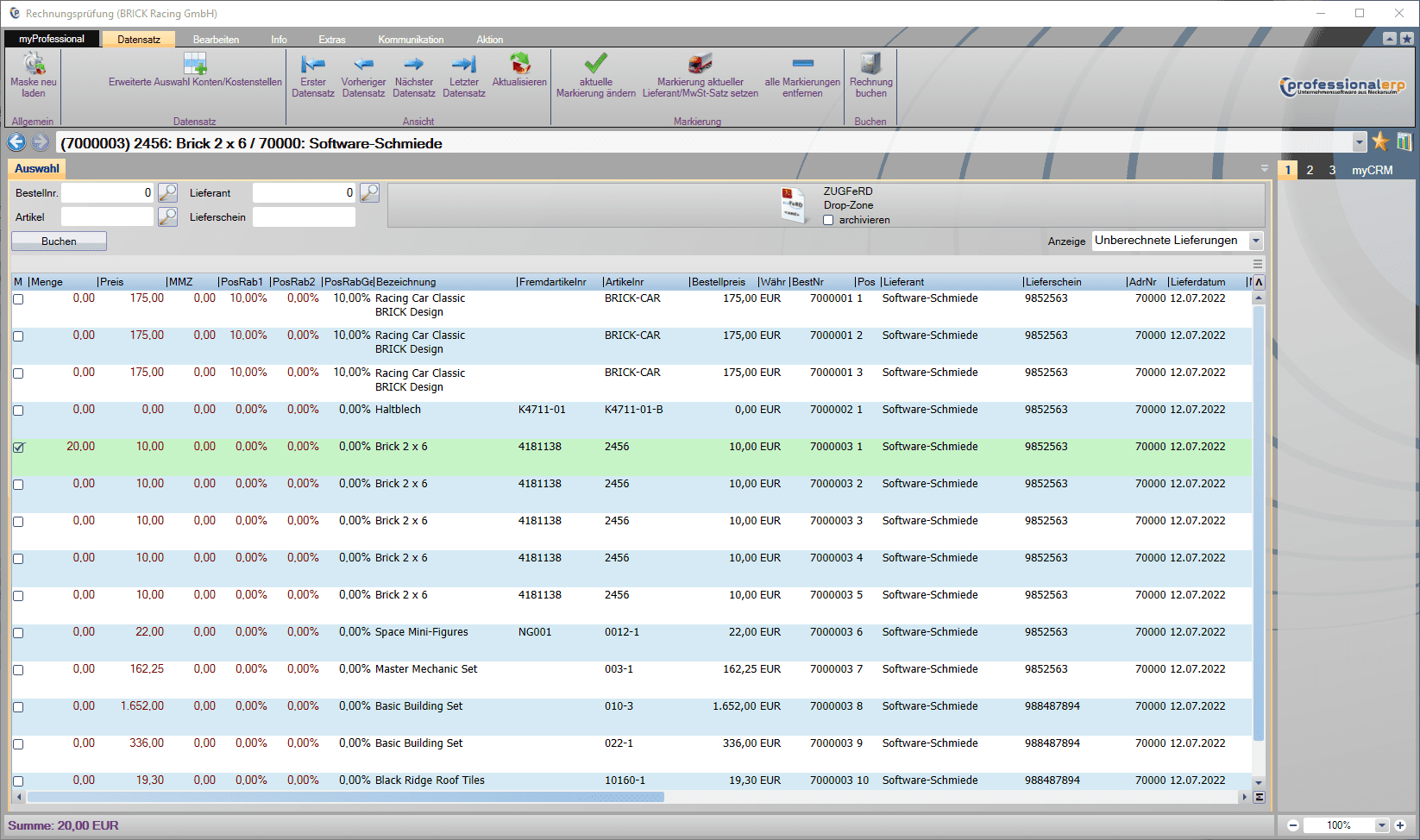Click the favorites star icon
The width and height of the screenshot is (1420, 840).
coord(1381,142)
